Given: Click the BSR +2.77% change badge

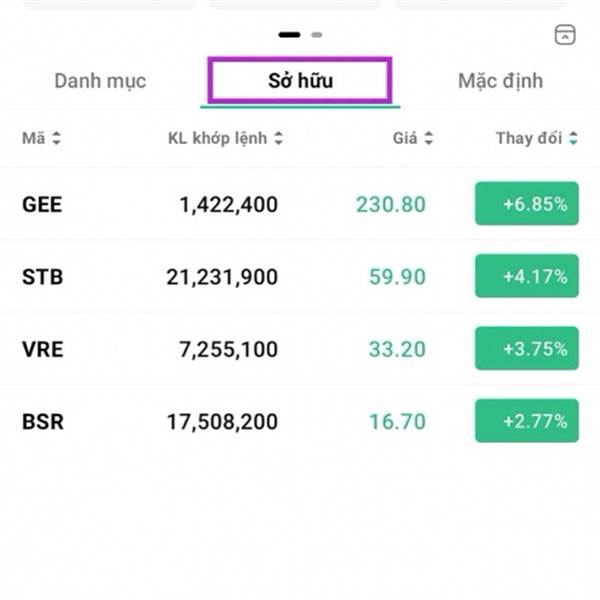Looking at the screenshot, I should click(x=526, y=421).
